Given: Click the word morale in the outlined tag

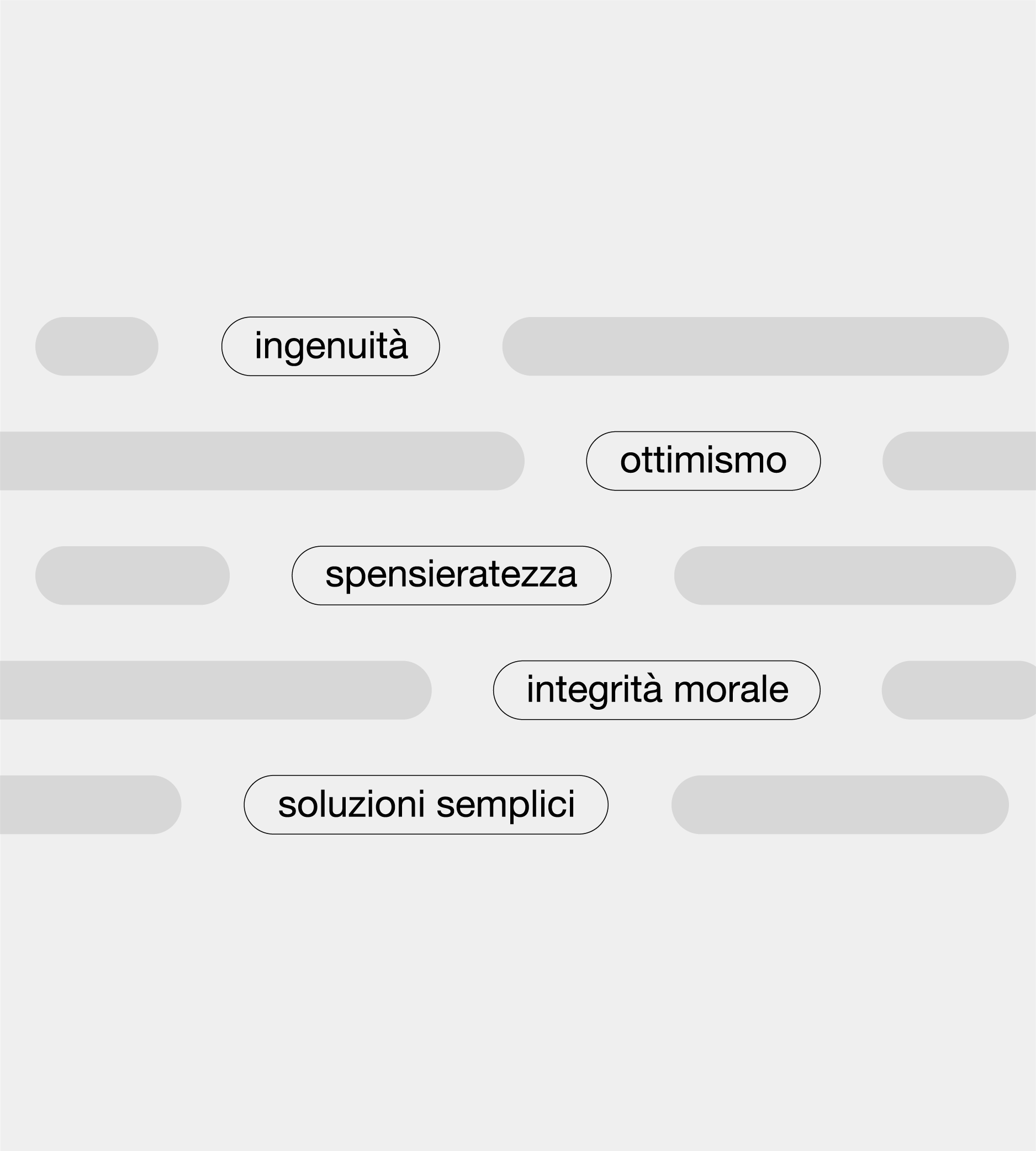Looking at the screenshot, I should [731, 689].
